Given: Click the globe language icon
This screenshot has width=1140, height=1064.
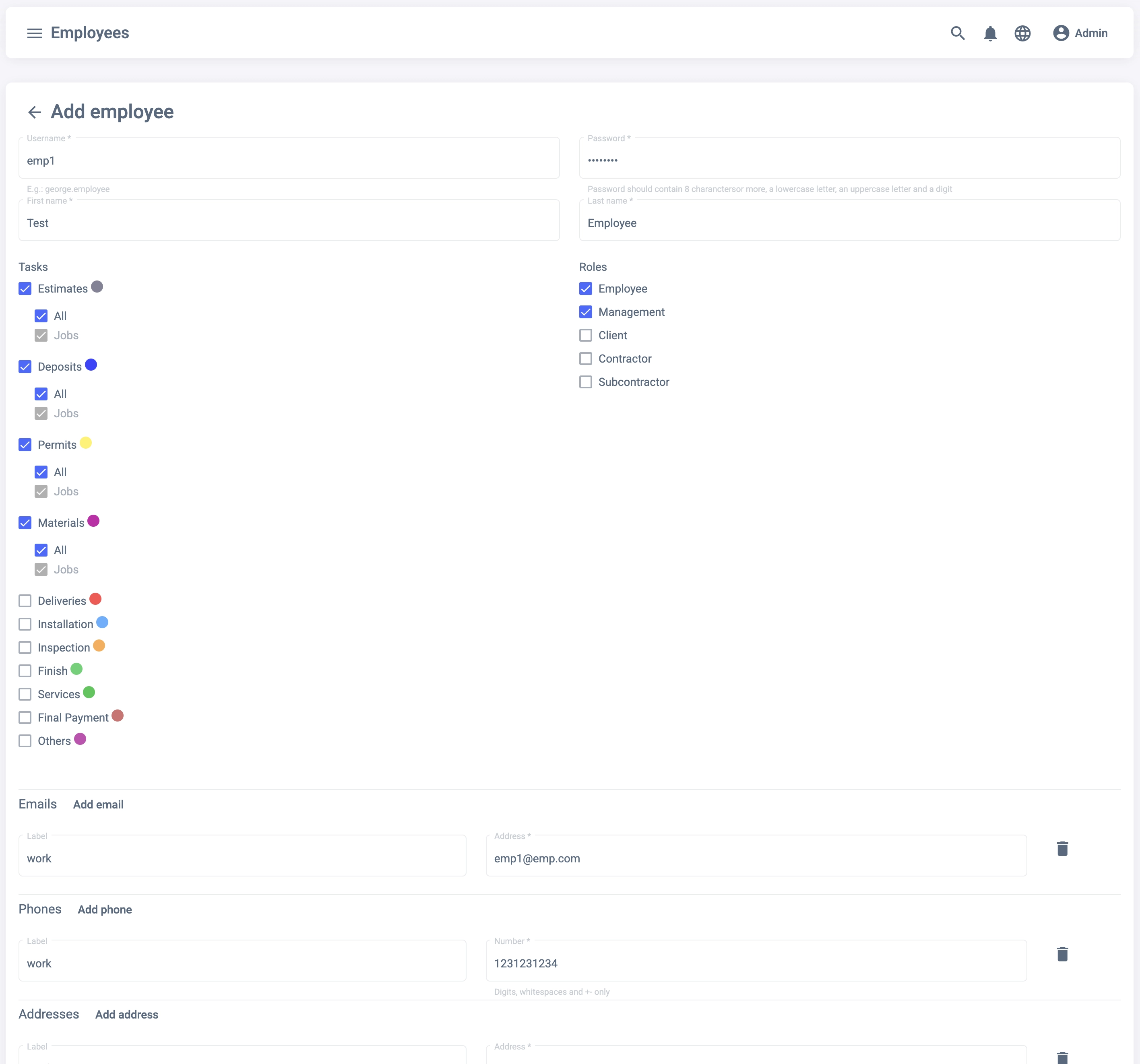Looking at the screenshot, I should click(x=1022, y=33).
